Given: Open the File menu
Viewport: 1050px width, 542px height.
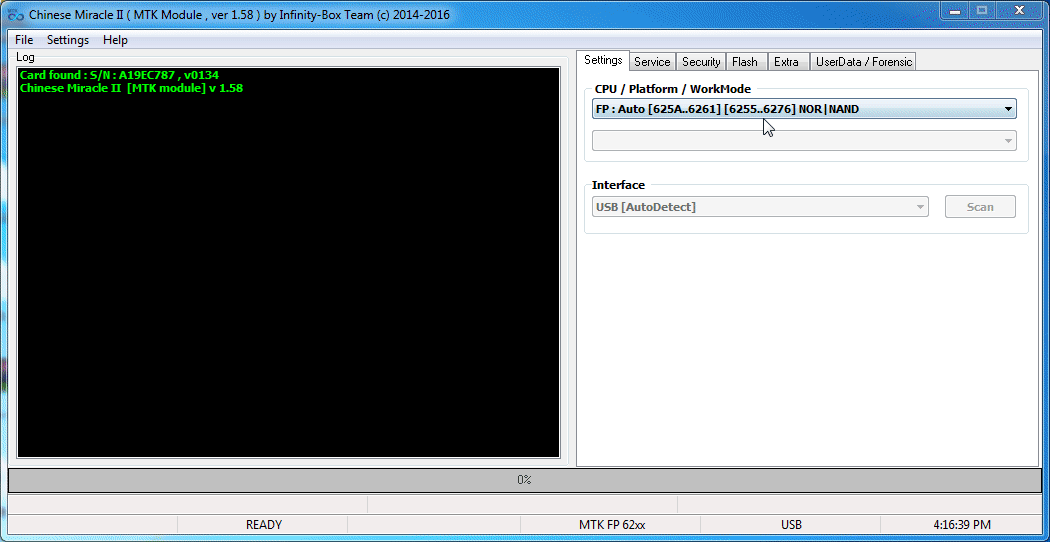Looking at the screenshot, I should tap(23, 40).
